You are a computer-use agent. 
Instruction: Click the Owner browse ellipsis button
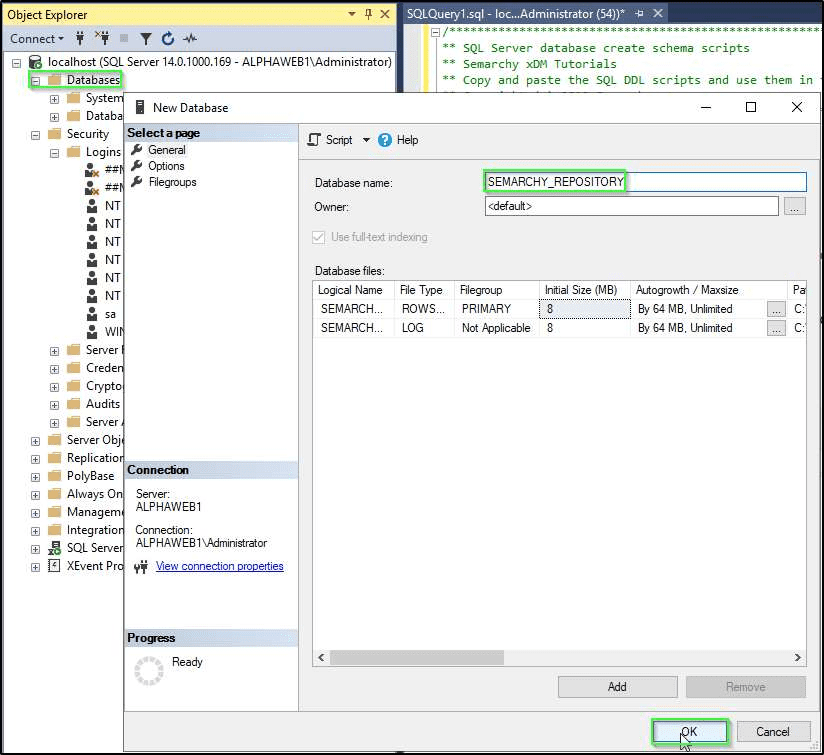[x=794, y=206]
